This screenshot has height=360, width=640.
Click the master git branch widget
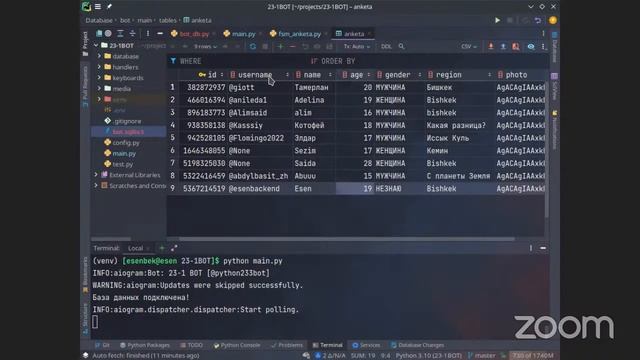pos(481,356)
